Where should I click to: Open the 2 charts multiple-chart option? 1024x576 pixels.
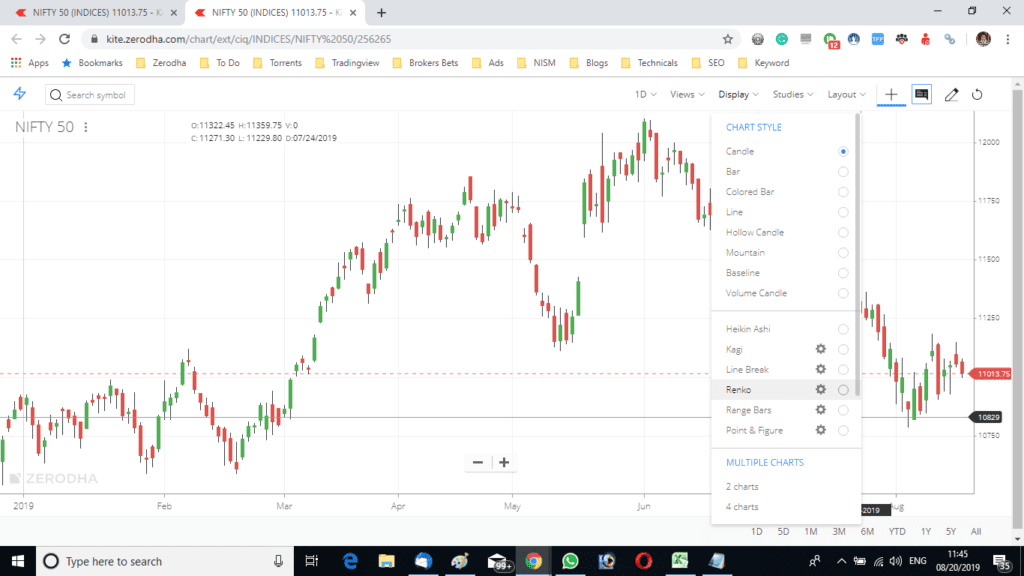click(x=740, y=486)
